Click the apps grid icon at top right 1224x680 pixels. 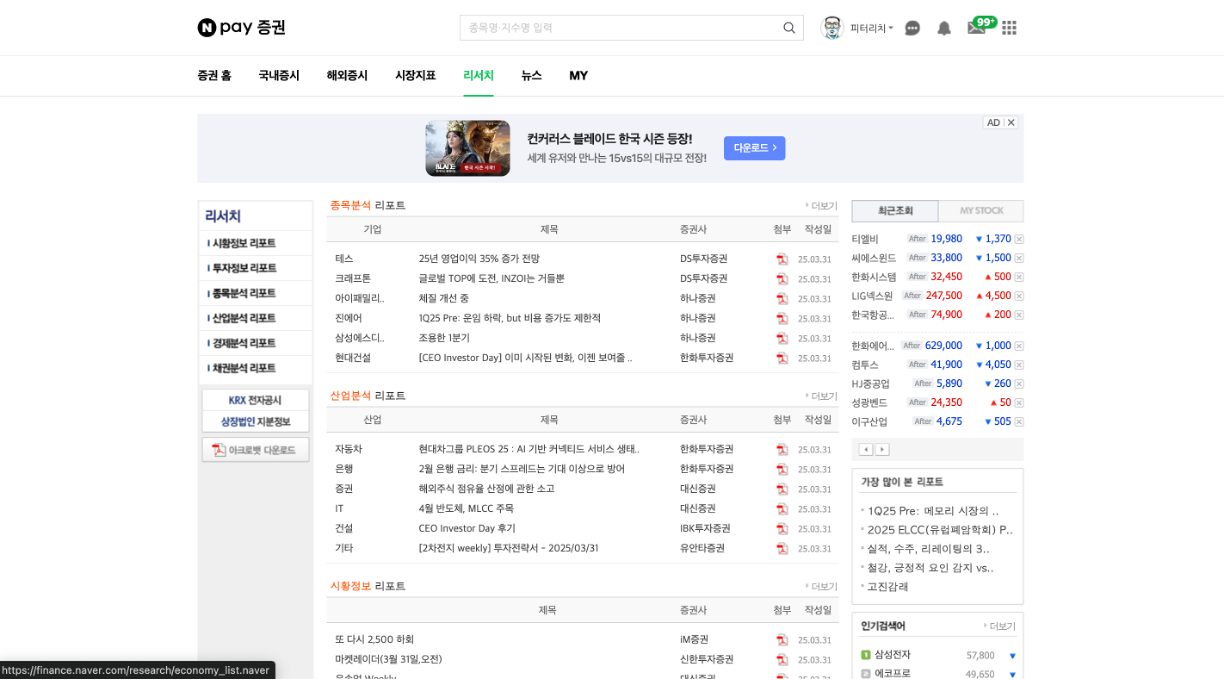pos(1009,28)
